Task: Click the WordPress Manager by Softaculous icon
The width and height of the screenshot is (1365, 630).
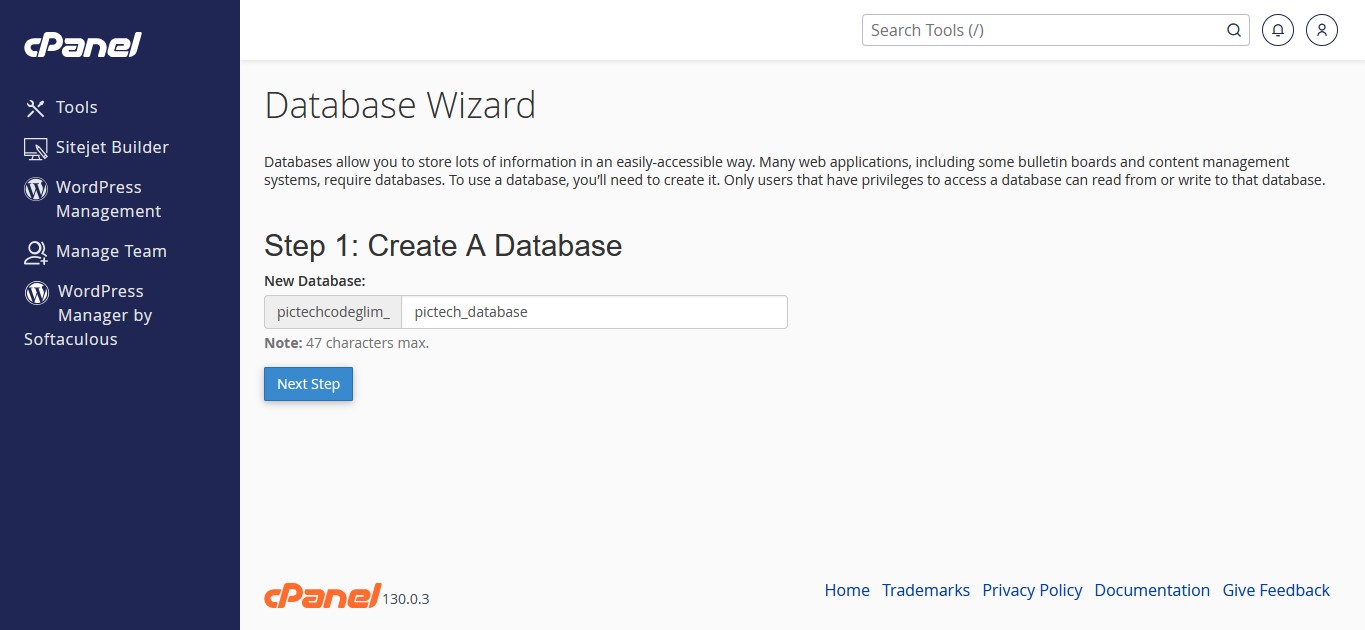Action: [37, 292]
